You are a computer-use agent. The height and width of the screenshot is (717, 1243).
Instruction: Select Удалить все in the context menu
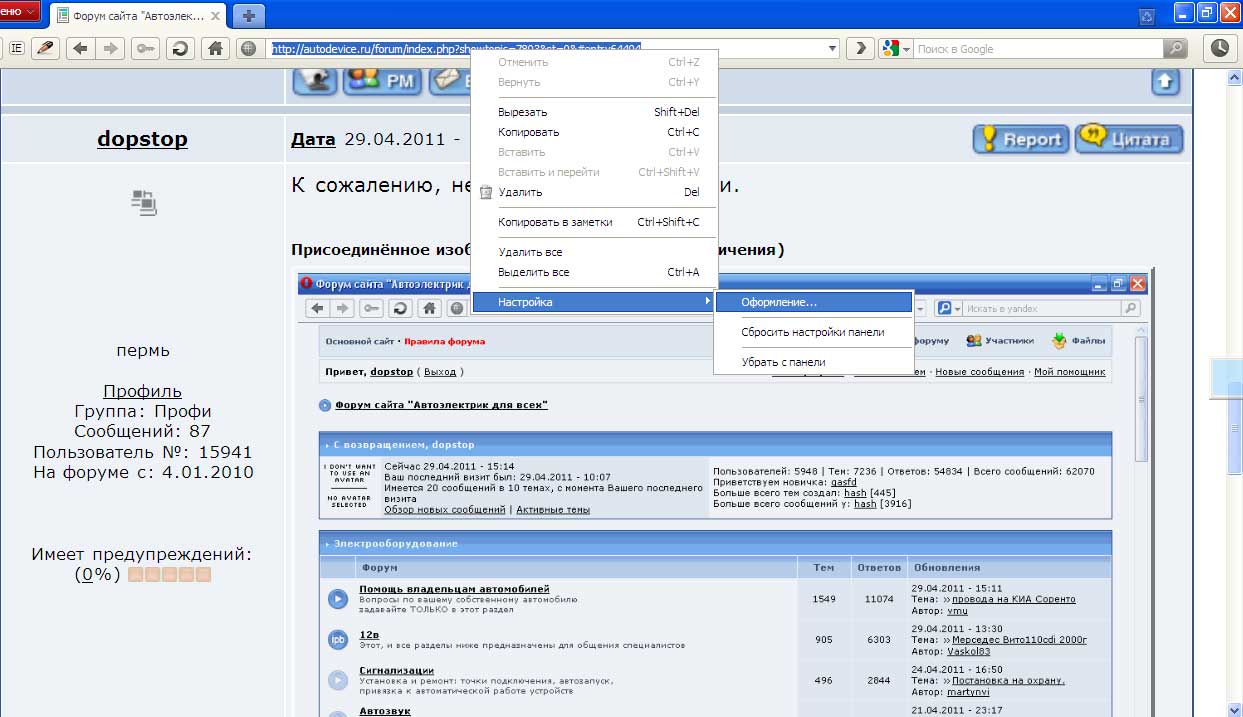[x=592, y=252]
